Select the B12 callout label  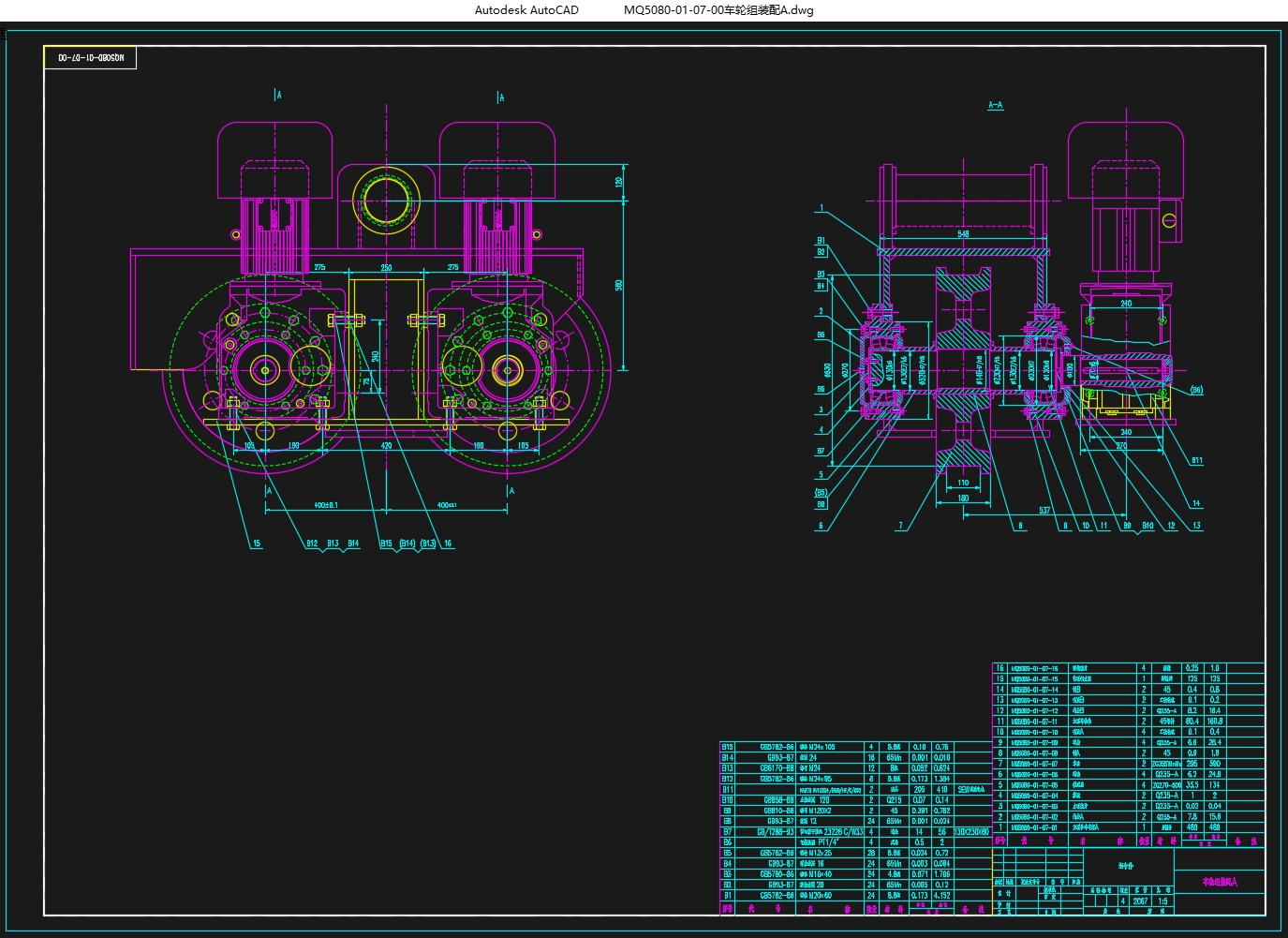312,543
